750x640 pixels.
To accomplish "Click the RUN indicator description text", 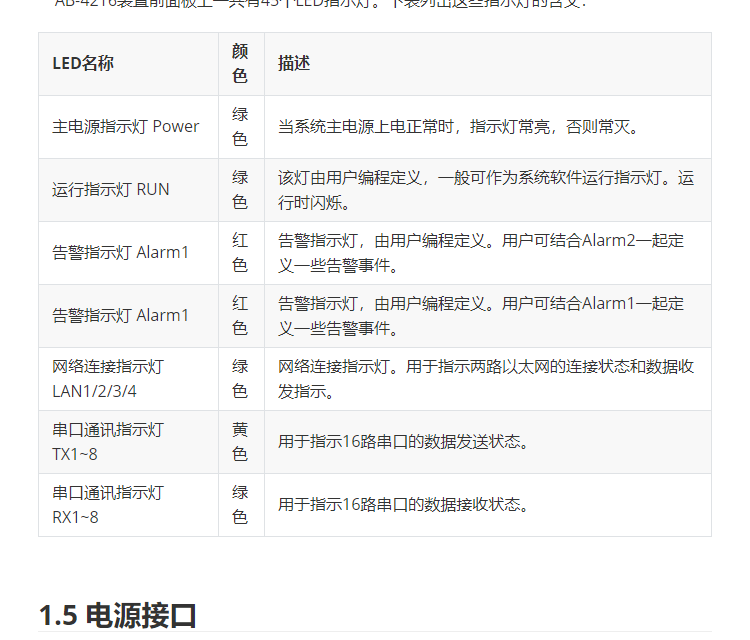I will 486,190.
